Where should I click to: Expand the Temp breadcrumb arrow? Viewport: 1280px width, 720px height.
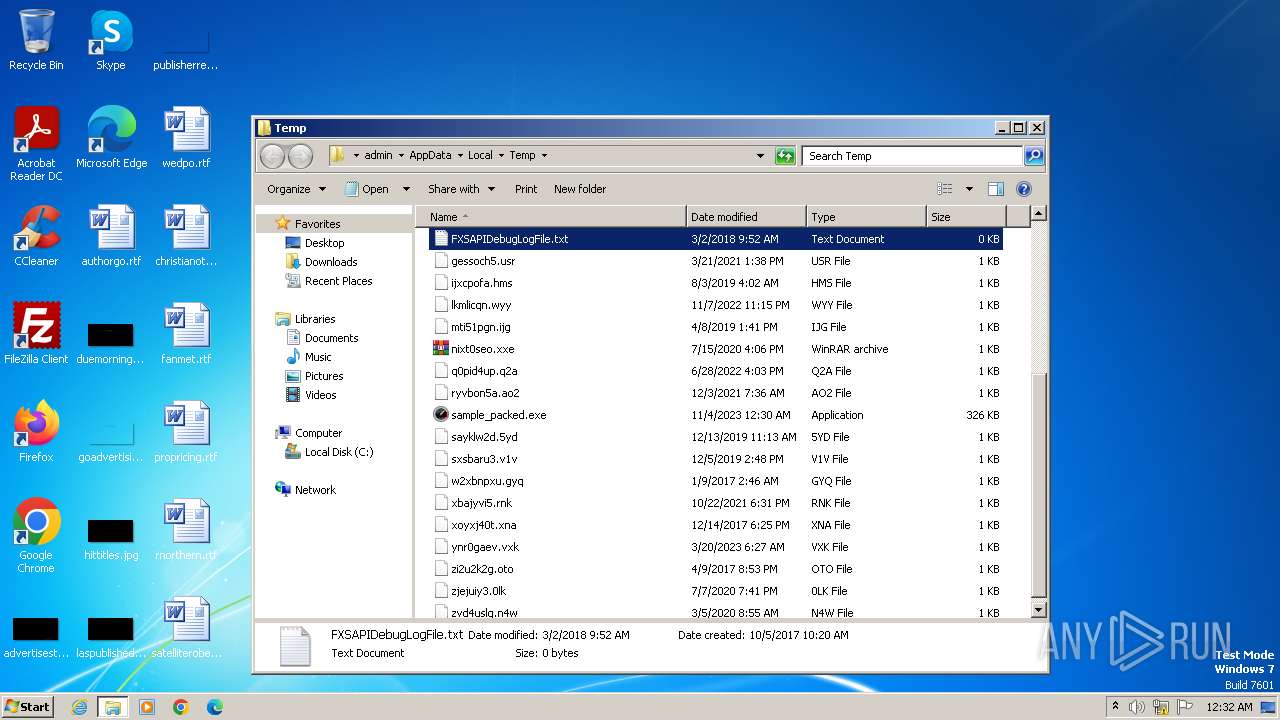click(x=543, y=156)
